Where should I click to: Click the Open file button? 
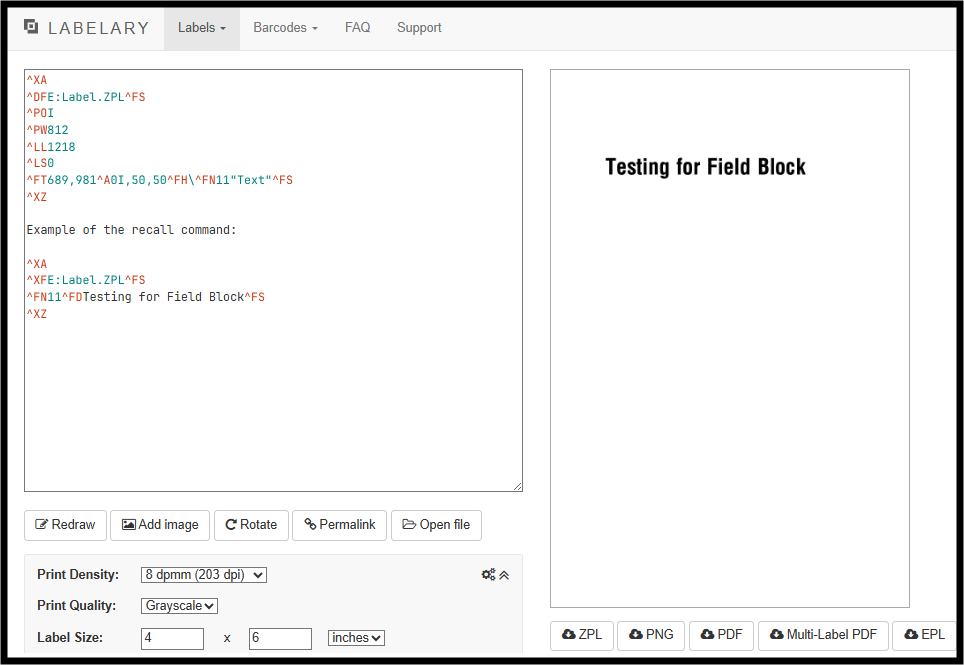tap(436, 525)
